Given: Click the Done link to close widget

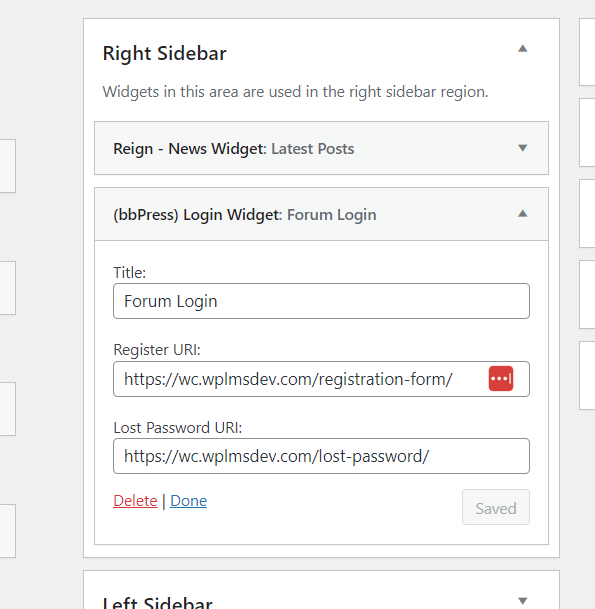Looking at the screenshot, I should pos(188,501).
